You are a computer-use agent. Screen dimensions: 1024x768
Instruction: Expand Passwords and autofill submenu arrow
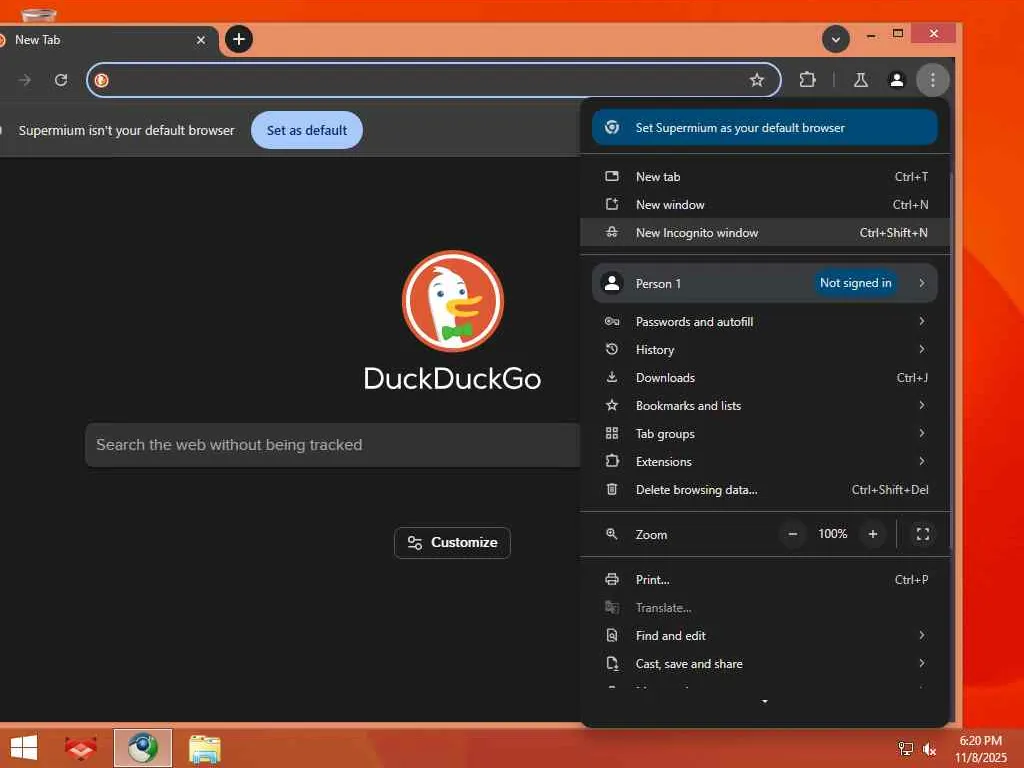pyautogui.click(x=921, y=321)
